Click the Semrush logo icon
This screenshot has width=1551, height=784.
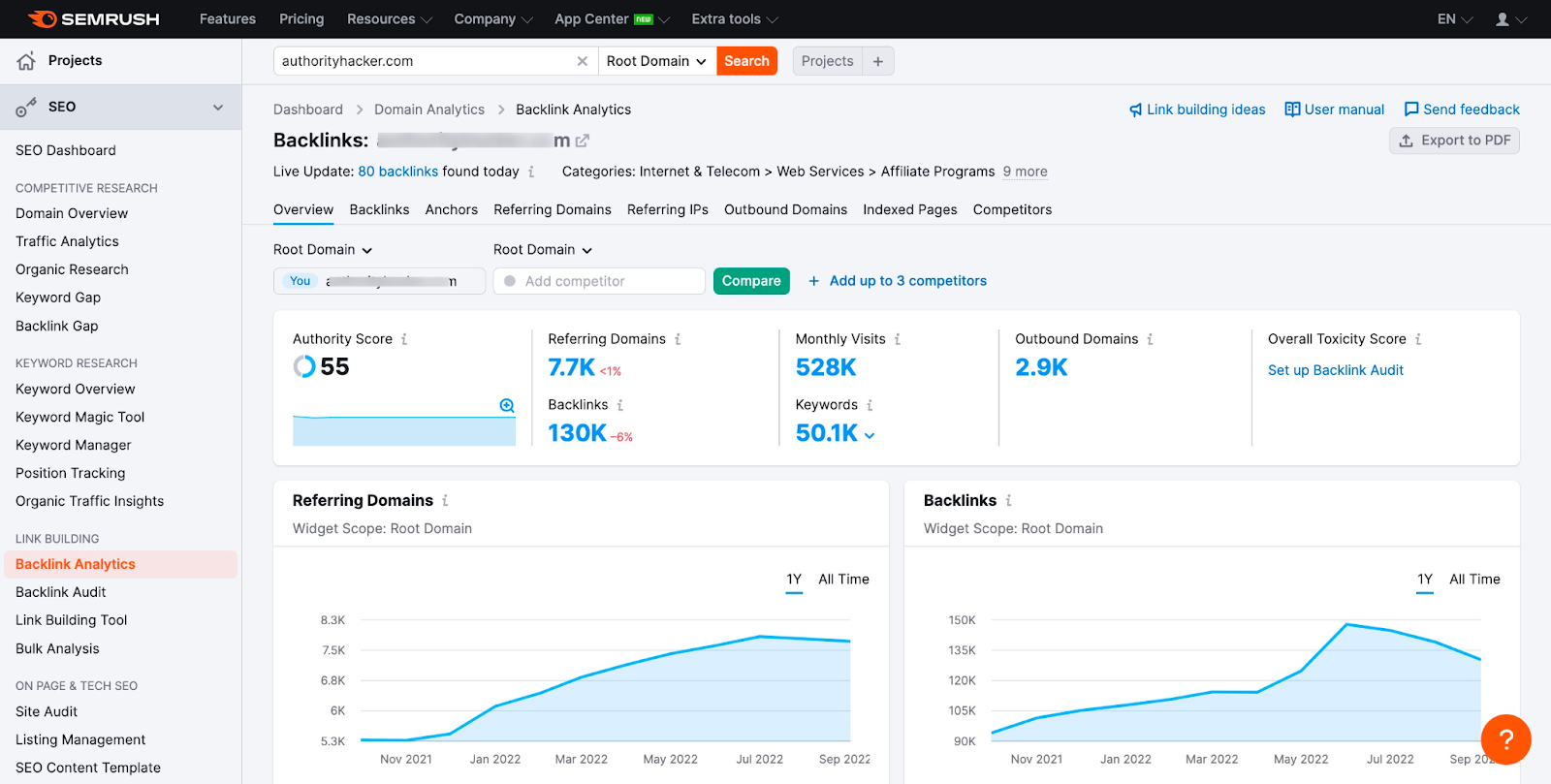[43, 19]
